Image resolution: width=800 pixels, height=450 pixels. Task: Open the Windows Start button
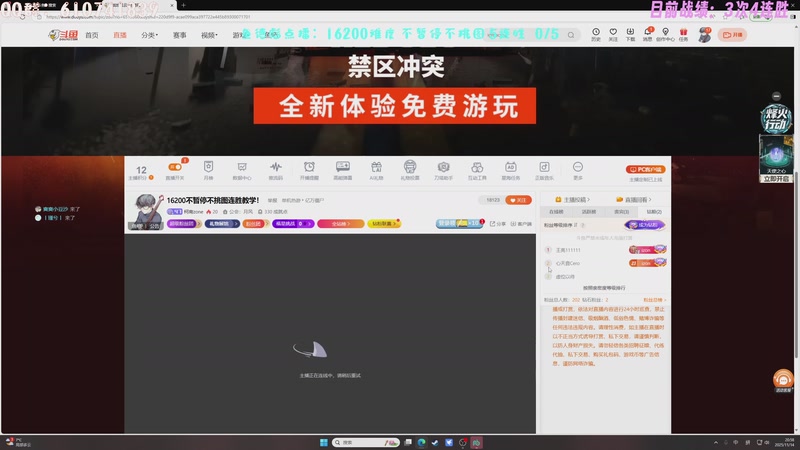point(323,442)
